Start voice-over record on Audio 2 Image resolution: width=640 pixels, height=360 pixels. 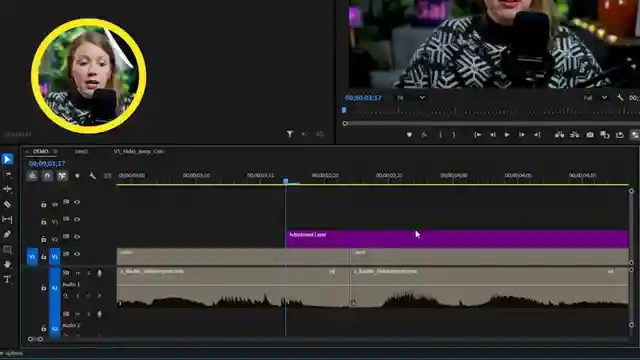(x=99, y=314)
